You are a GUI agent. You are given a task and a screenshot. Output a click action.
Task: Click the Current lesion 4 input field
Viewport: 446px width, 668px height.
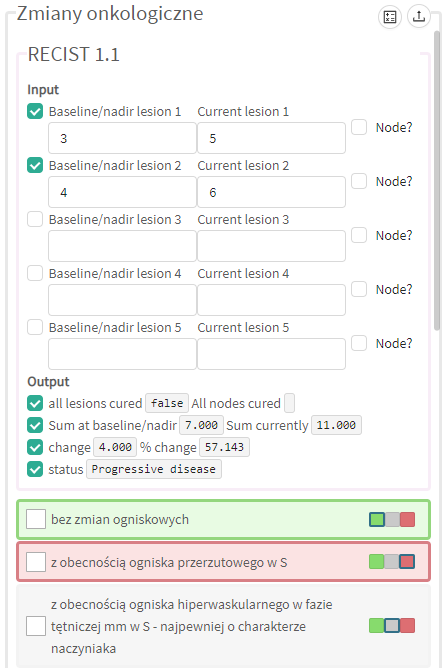(x=271, y=300)
